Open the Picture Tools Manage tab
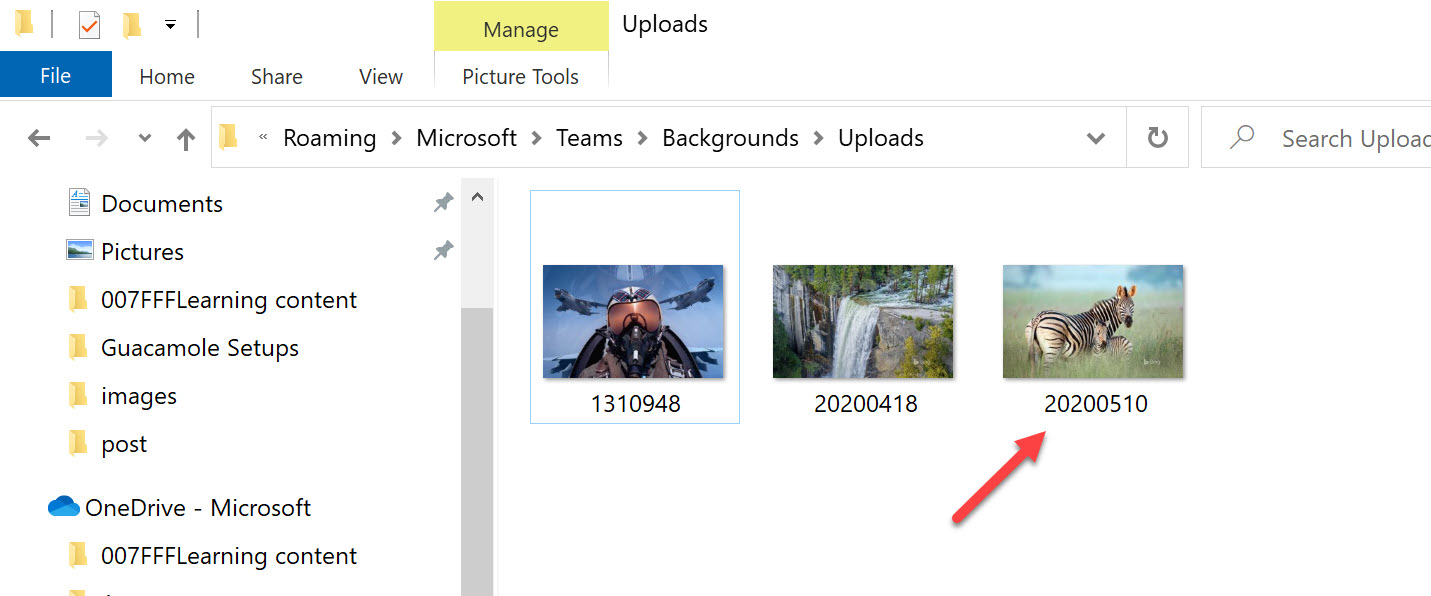This screenshot has height=596, width=1431. tap(520, 29)
